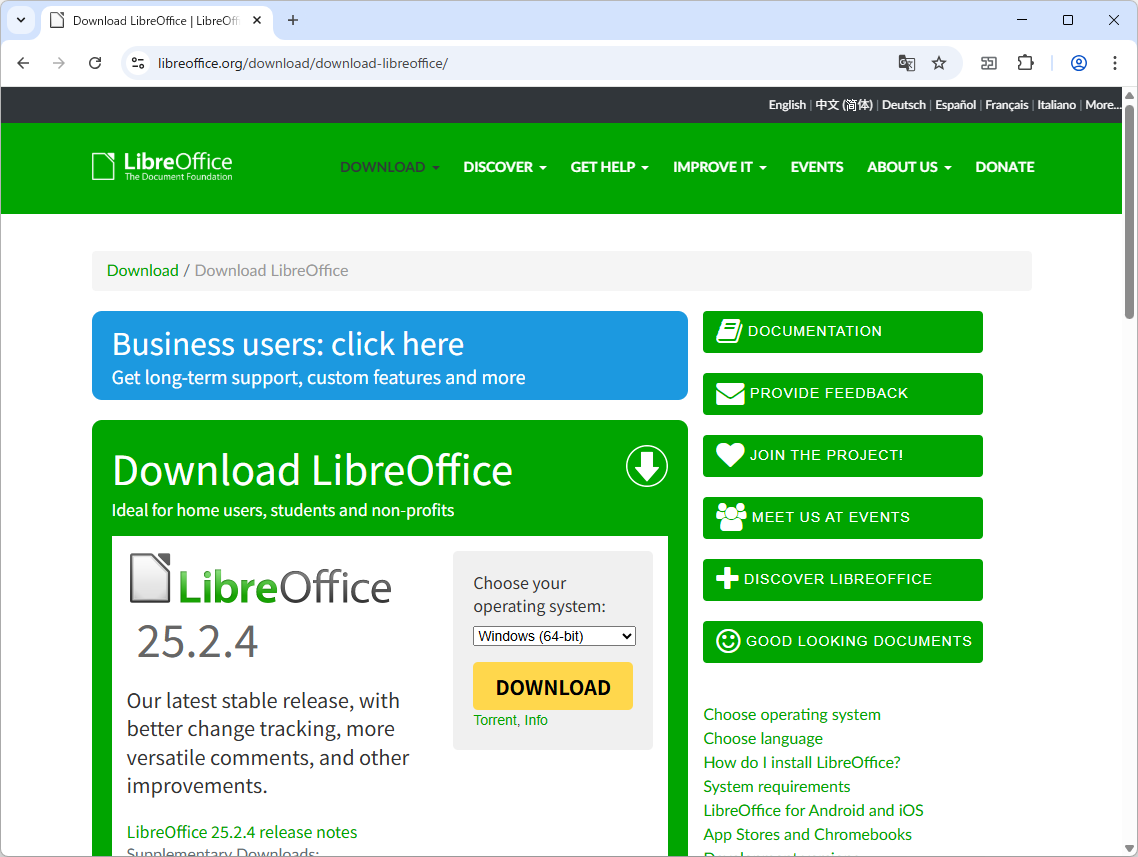
Task: Open the browser extensions puzzle icon
Action: click(1025, 63)
